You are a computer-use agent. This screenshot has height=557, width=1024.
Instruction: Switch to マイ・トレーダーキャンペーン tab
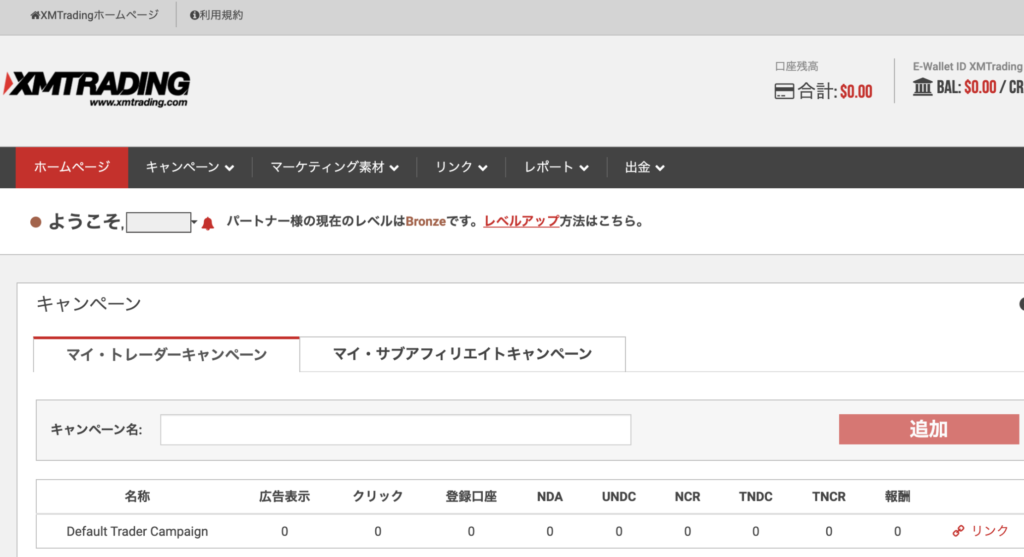[167, 355]
